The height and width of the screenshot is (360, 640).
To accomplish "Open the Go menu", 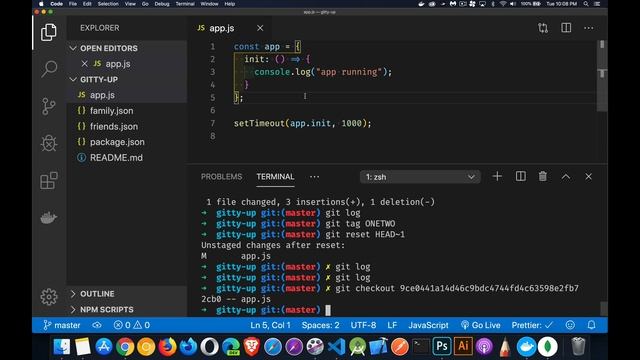I will point(145,4).
